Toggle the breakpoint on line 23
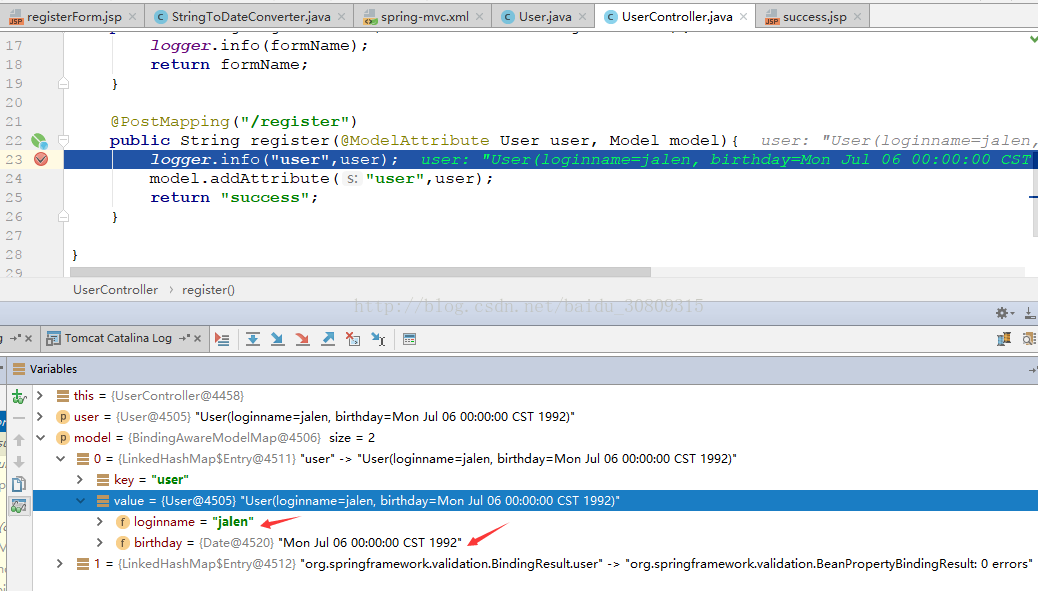 pyautogui.click(x=41, y=159)
